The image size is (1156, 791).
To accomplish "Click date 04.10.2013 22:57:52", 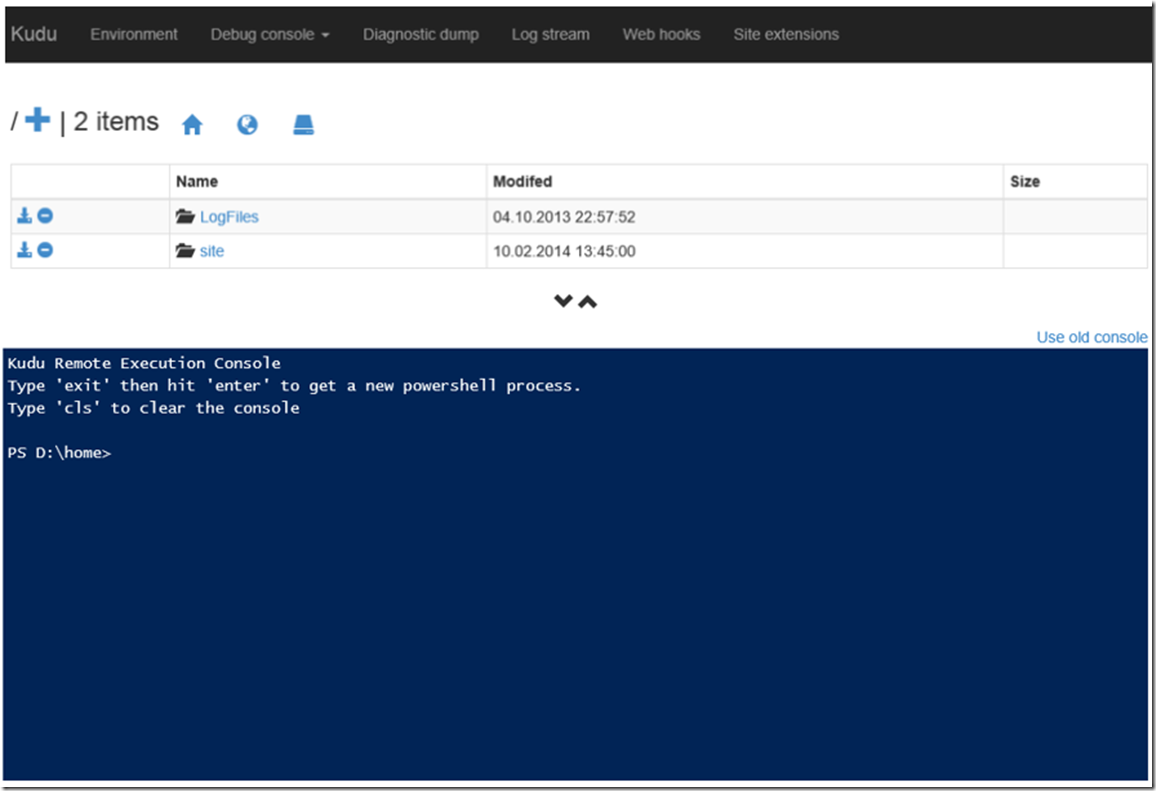I will pyautogui.click(x=564, y=217).
